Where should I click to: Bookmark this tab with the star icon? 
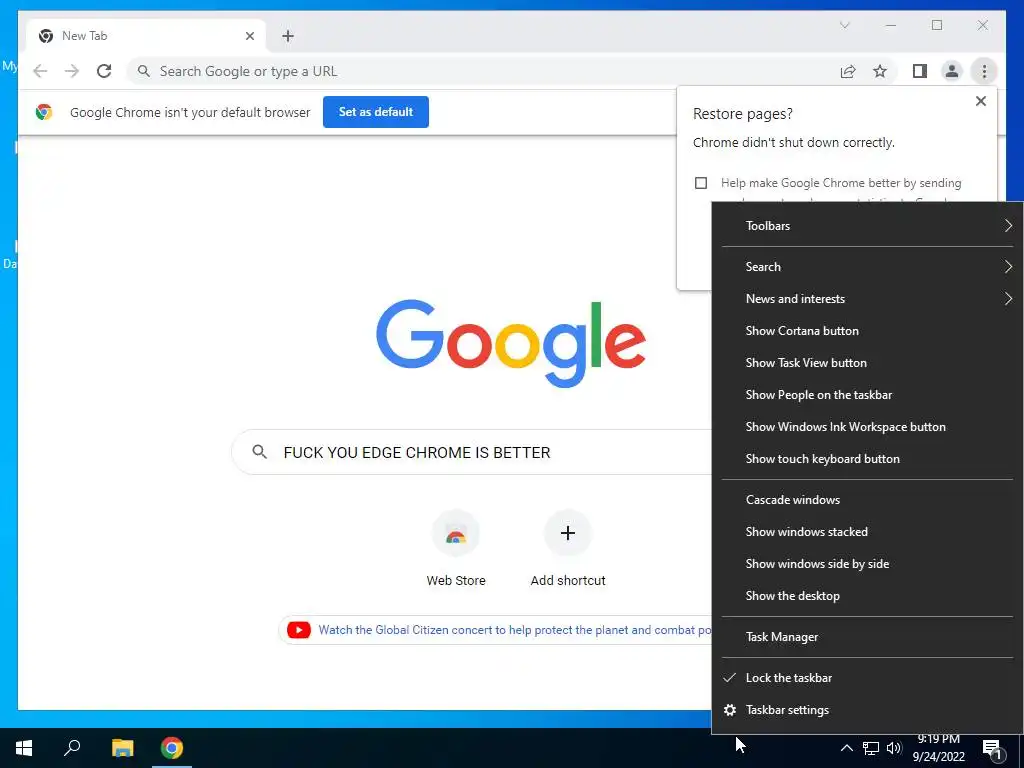click(880, 71)
